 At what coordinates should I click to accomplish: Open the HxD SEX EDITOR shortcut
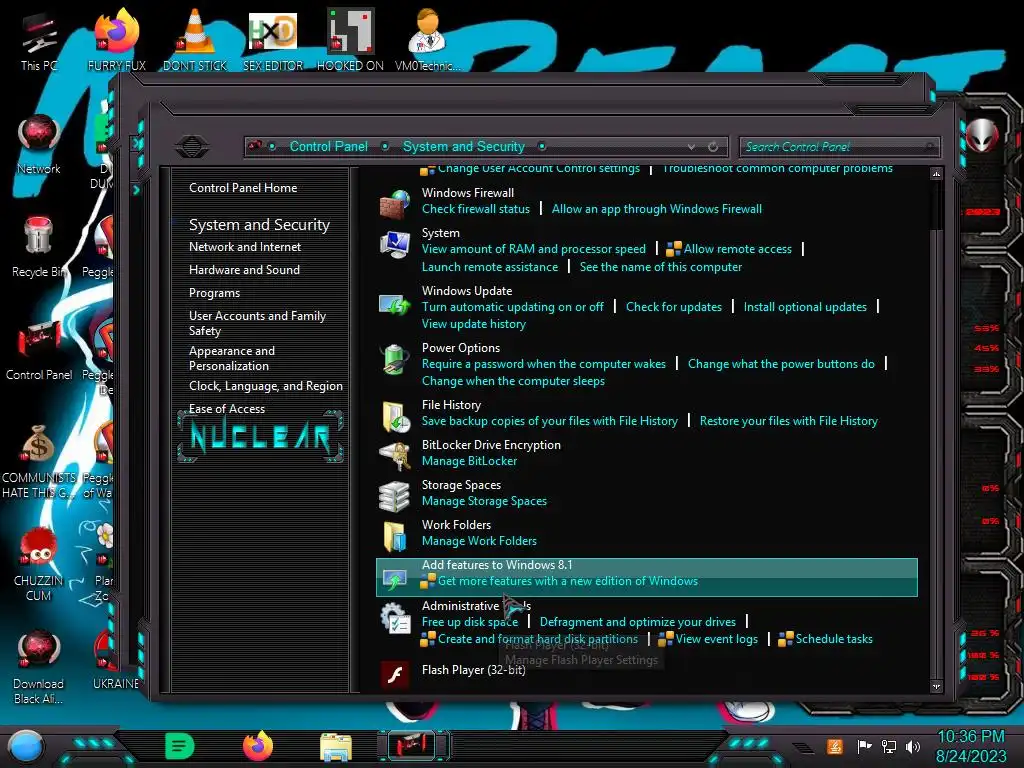point(272,39)
